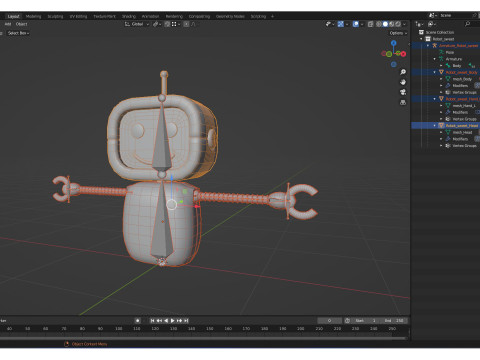The image size is (480, 360).
Task: Click the blue Z axis gizmo handle
Action: 394,43
